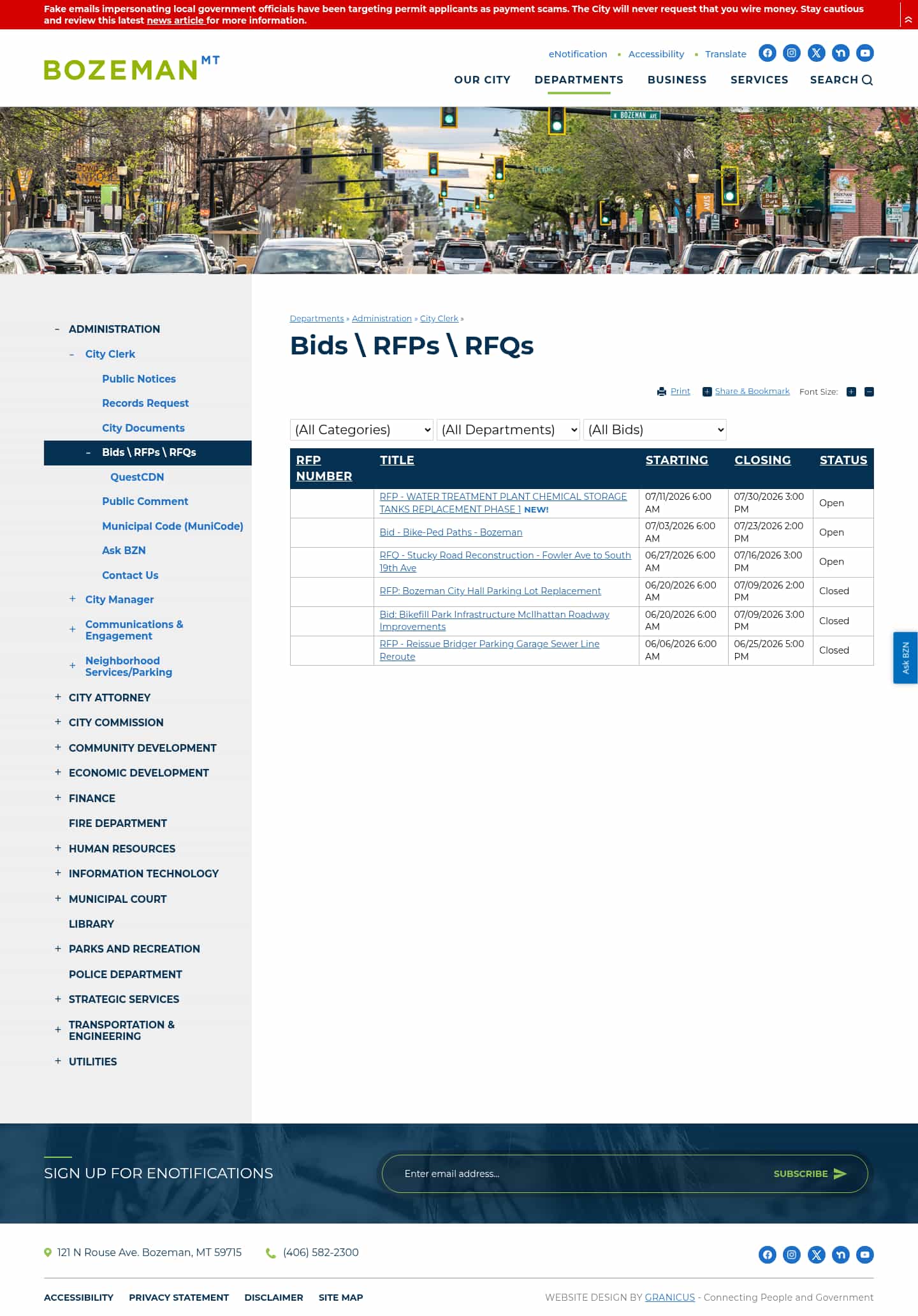The height and width of the screenshot is (1316, 918).
Task: Click the footer Nextdoor icon
Action: 841,1255
